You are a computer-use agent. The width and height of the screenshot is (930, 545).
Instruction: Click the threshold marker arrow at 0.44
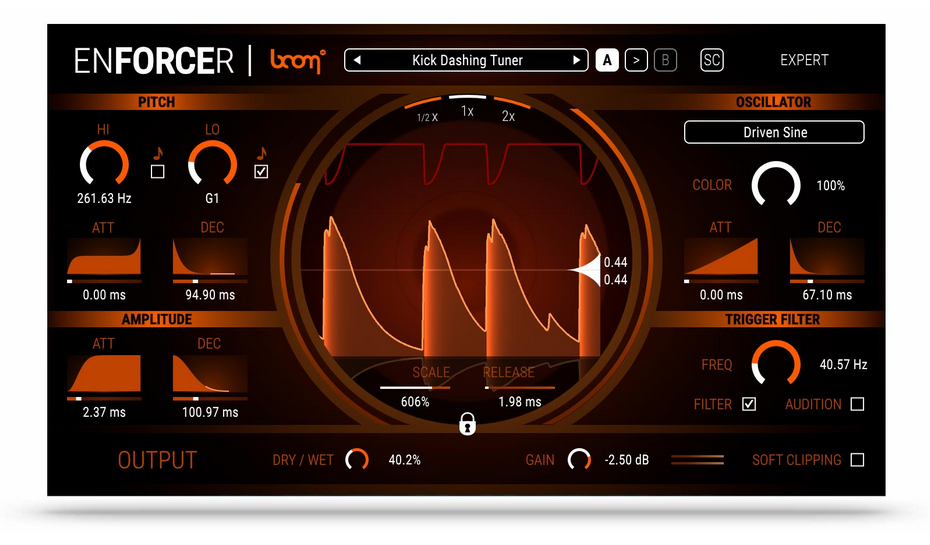(584, 270)
